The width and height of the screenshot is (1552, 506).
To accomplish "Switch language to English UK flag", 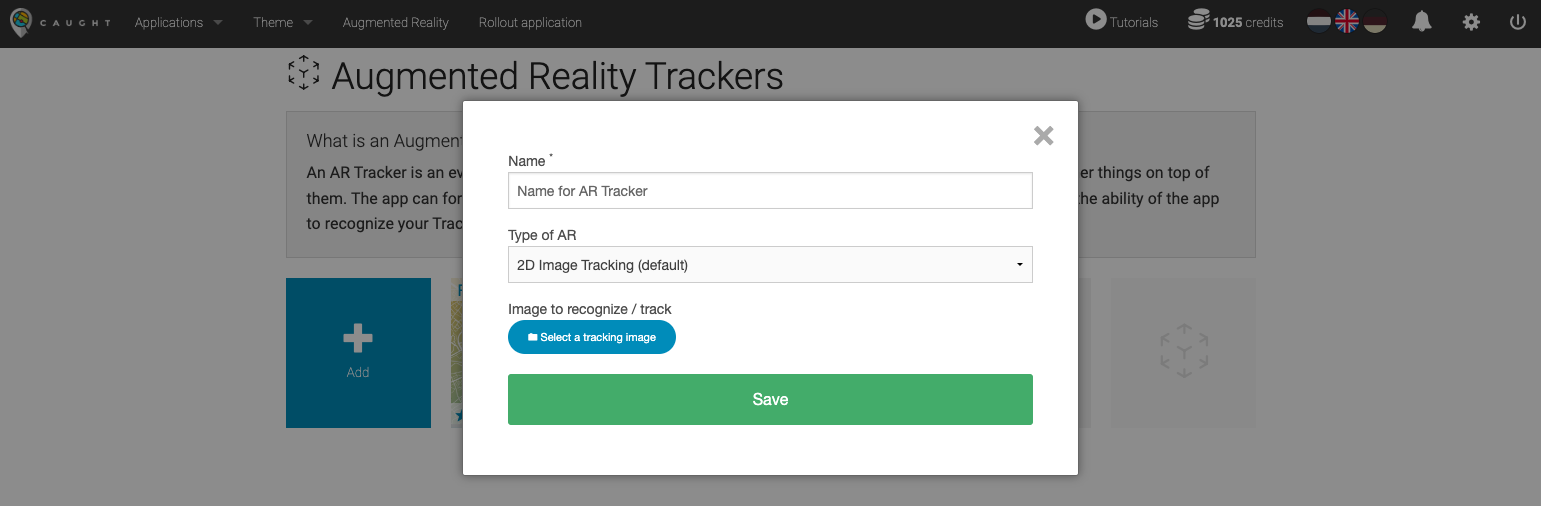I will pos(1347,21).
